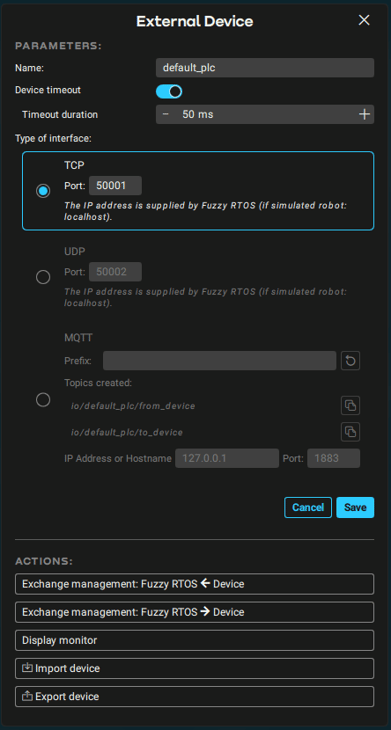Select the UDP interface radio button
Image resolution: width=391 pixels, height=730 pixels.
[x=43, y=277]
